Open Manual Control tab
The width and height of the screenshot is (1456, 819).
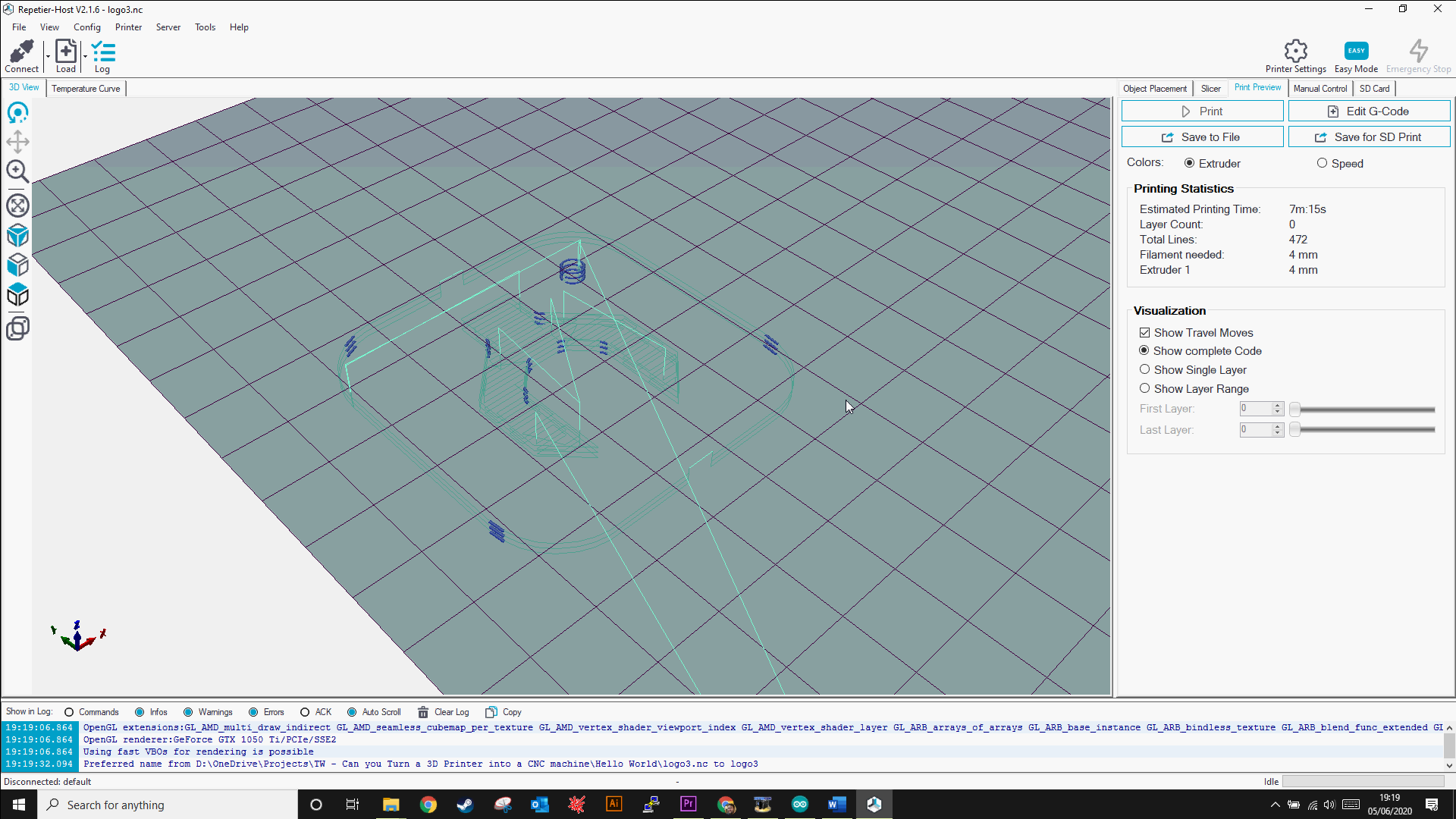[x=1319, y=88]
